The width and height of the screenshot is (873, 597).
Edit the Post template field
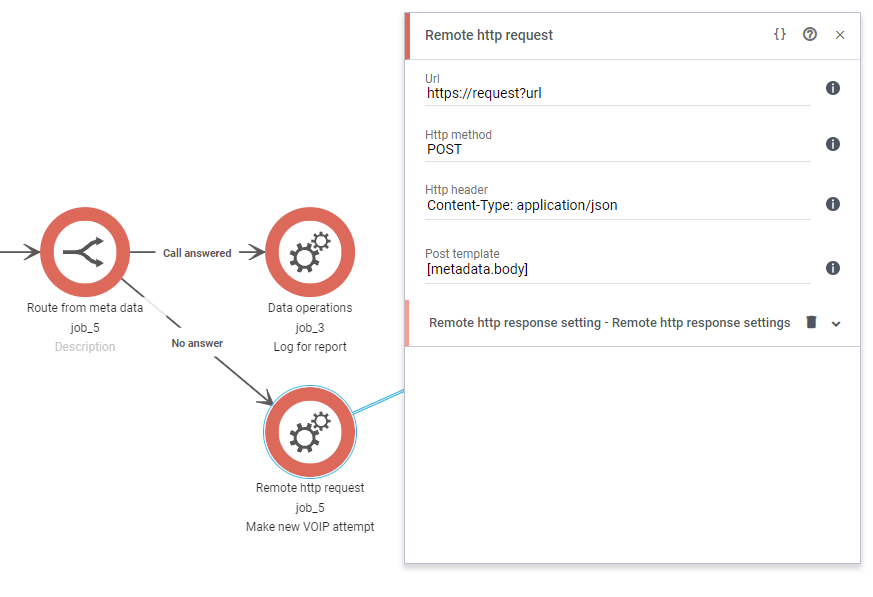616,269
